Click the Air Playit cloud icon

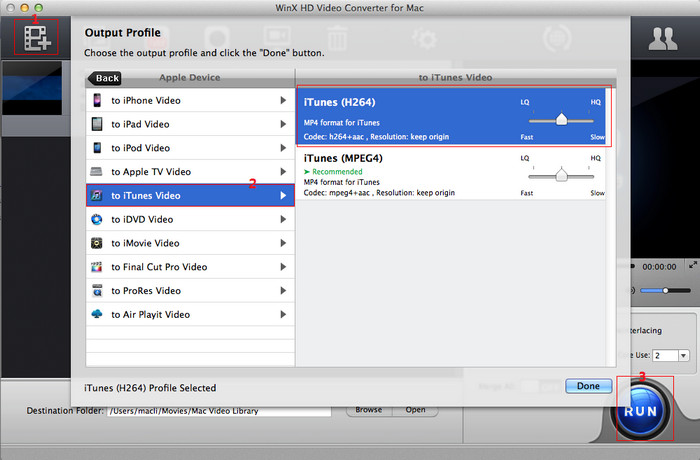pyautogui.click(x=96, y=314)
